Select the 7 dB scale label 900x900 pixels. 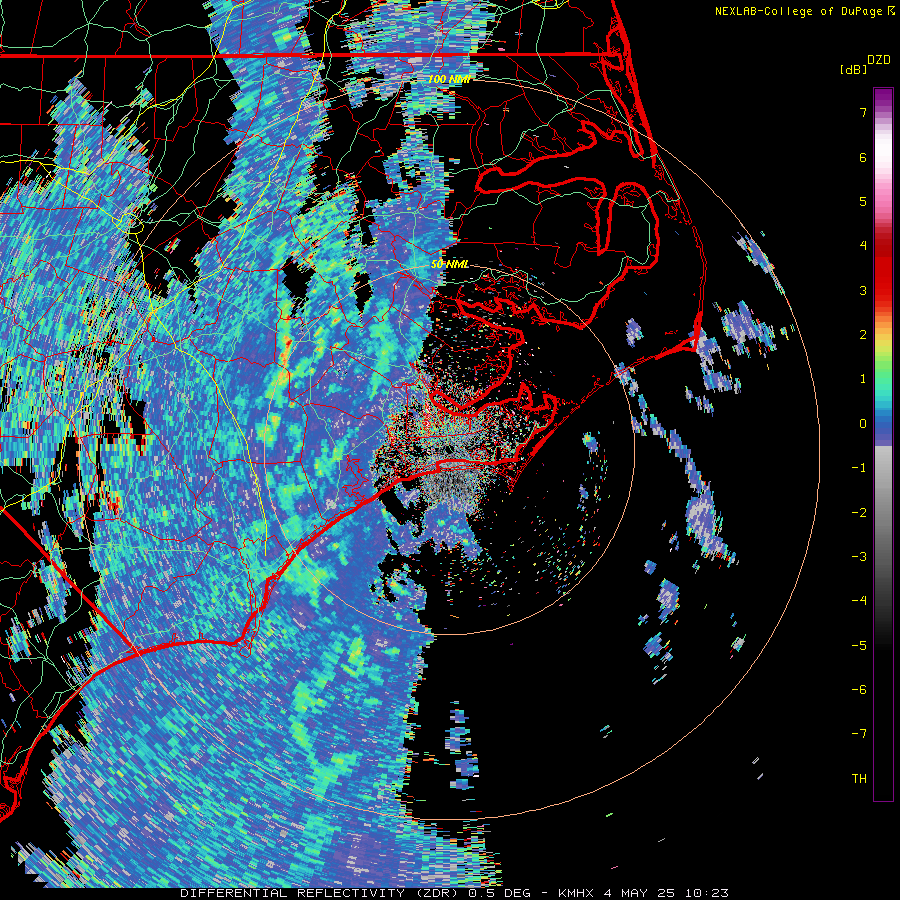click(863, 112)
